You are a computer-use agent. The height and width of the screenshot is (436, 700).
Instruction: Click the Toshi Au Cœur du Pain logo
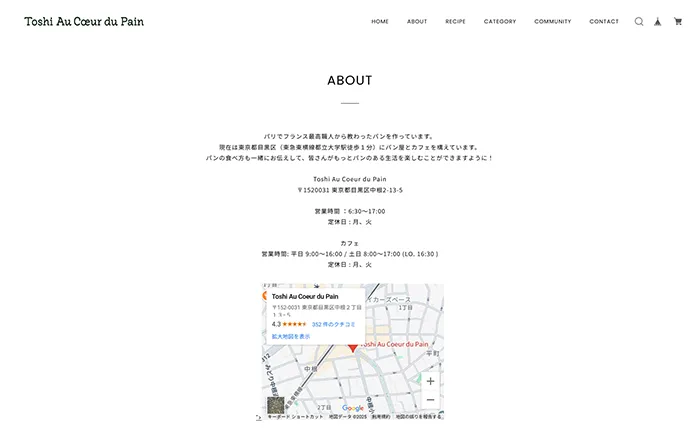pos(84,21)
